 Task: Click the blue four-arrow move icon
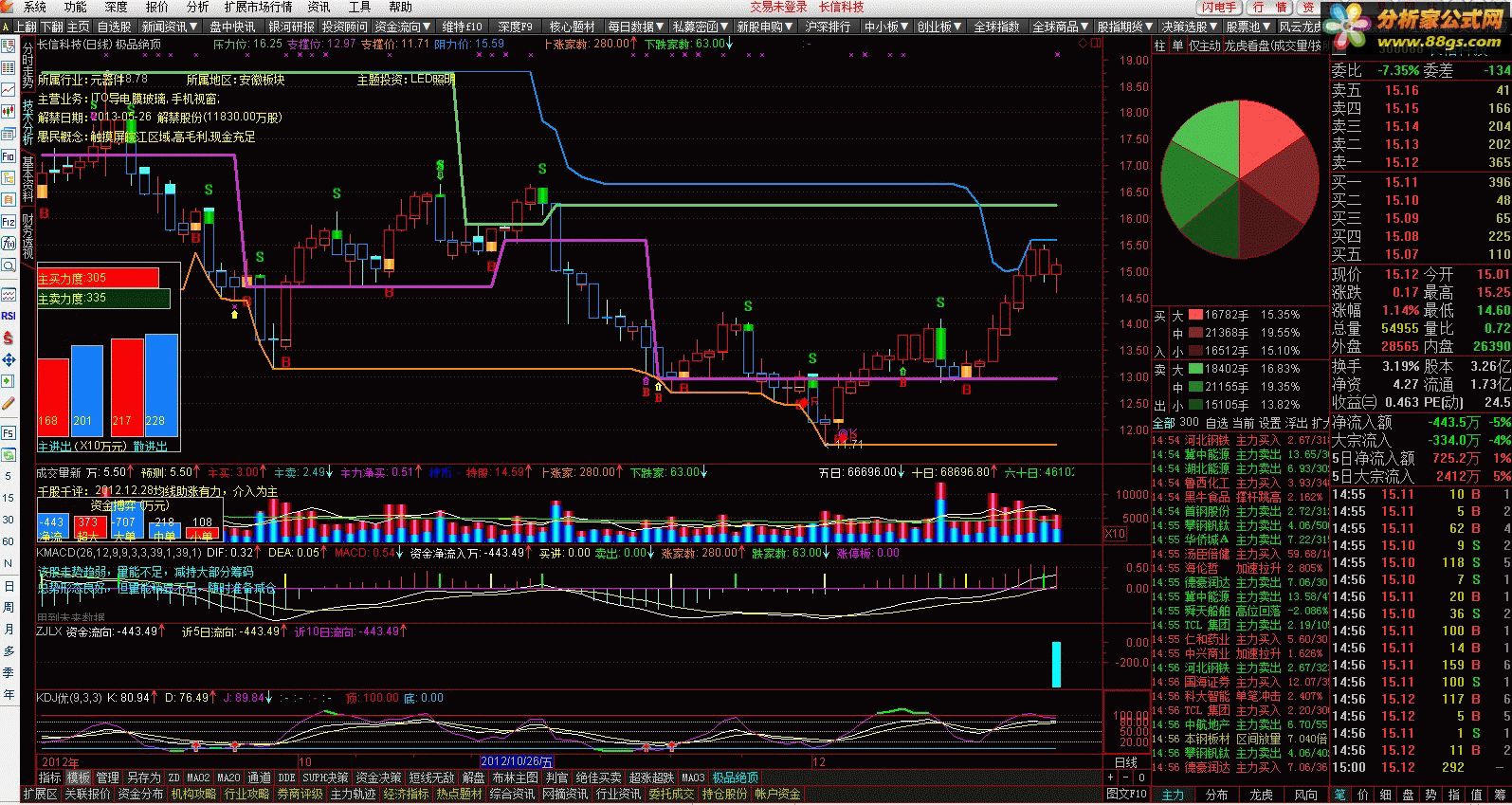pos(10,358)
